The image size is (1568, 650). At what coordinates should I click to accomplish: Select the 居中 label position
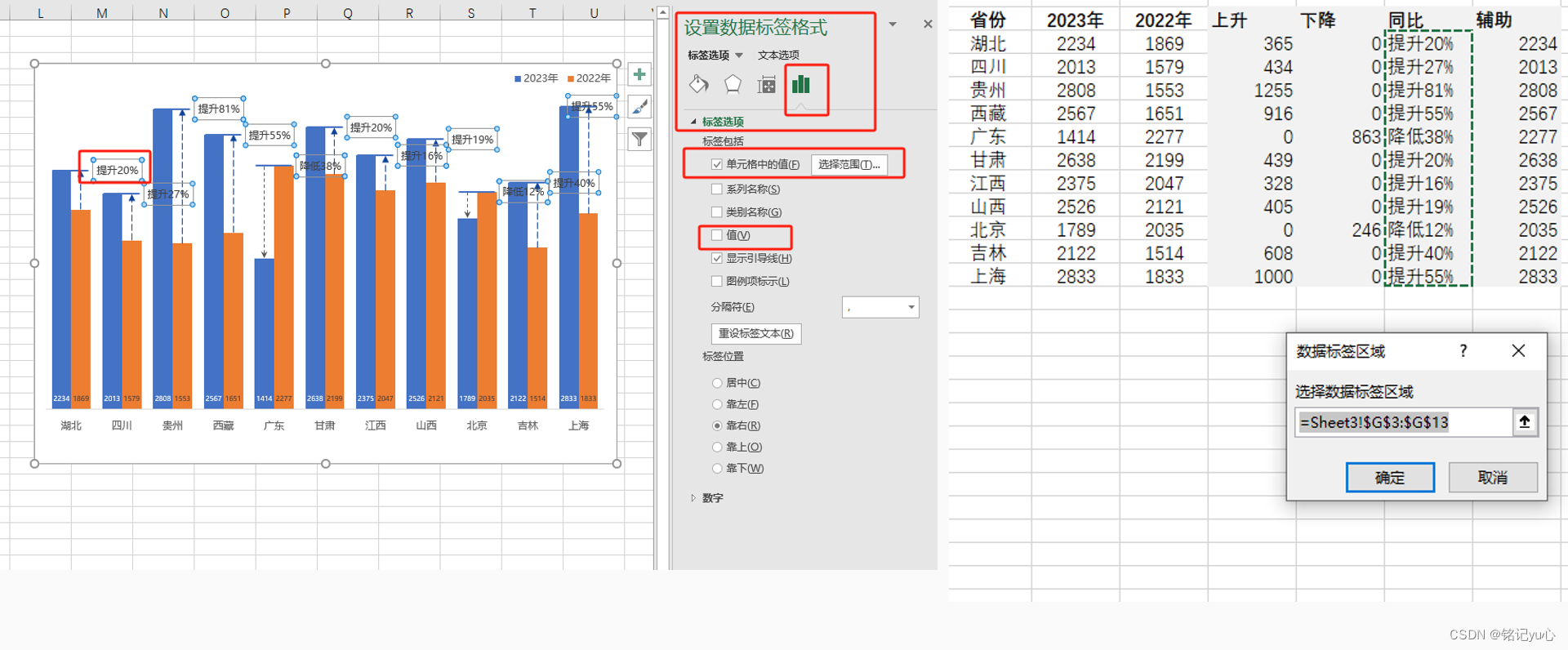(x=717, y=383)
